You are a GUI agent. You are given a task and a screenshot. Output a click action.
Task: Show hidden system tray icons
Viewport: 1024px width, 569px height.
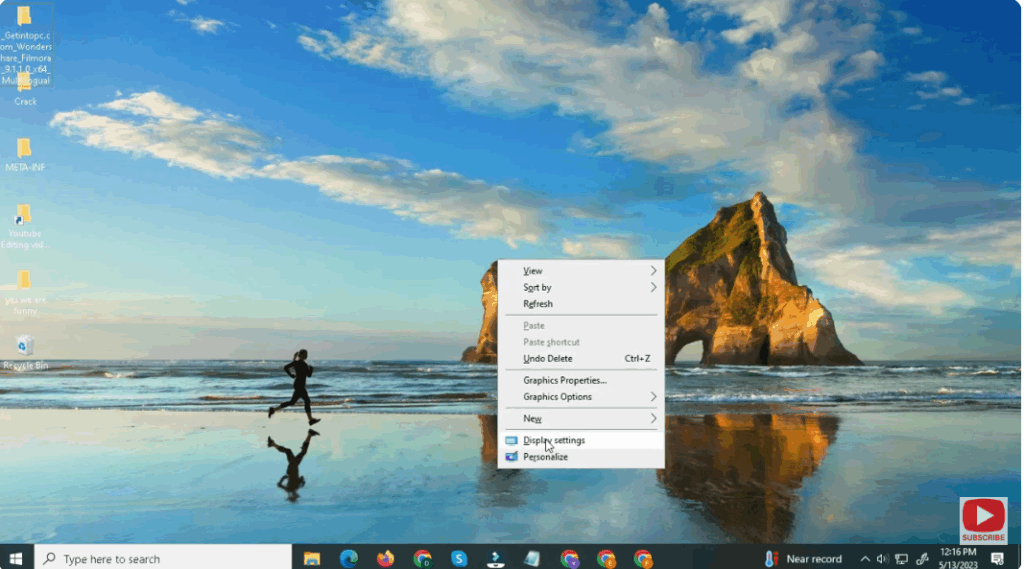(865, 559)
